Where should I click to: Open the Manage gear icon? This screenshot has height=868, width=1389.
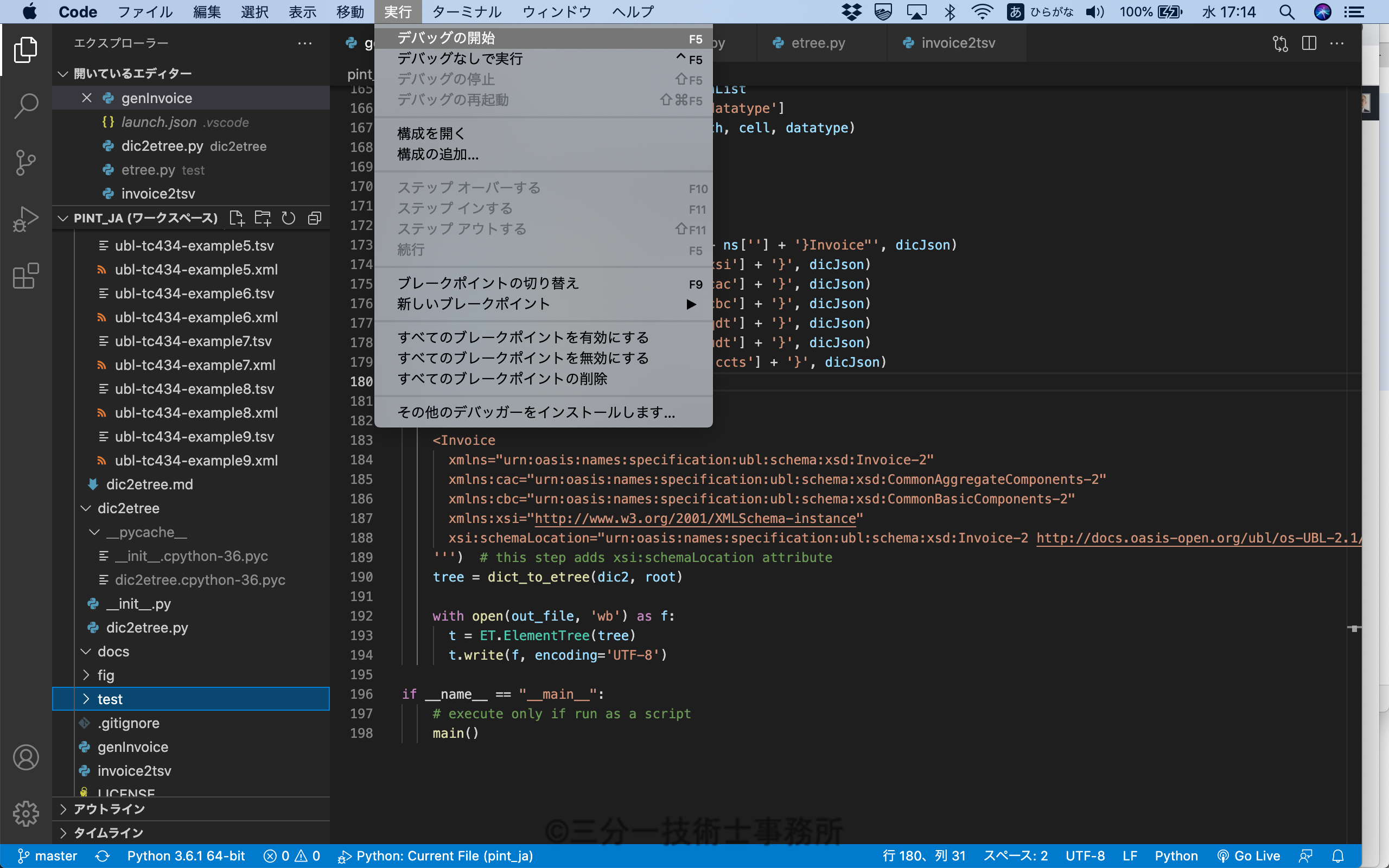tap(26, 813)
